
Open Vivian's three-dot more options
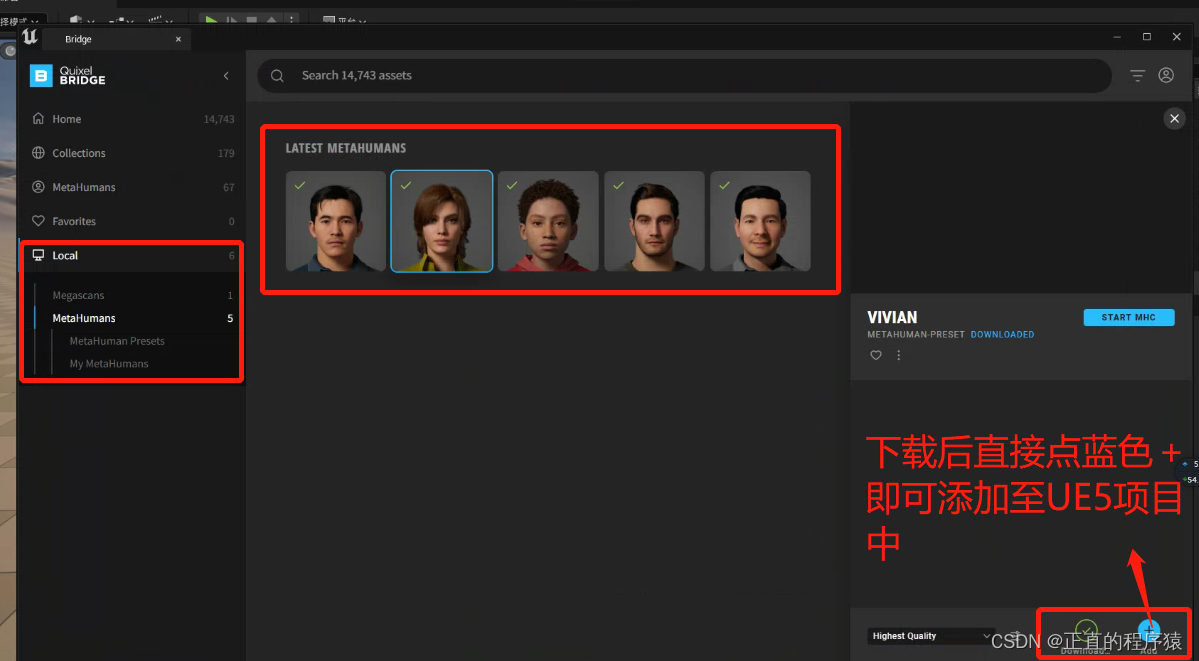[898, 355]
